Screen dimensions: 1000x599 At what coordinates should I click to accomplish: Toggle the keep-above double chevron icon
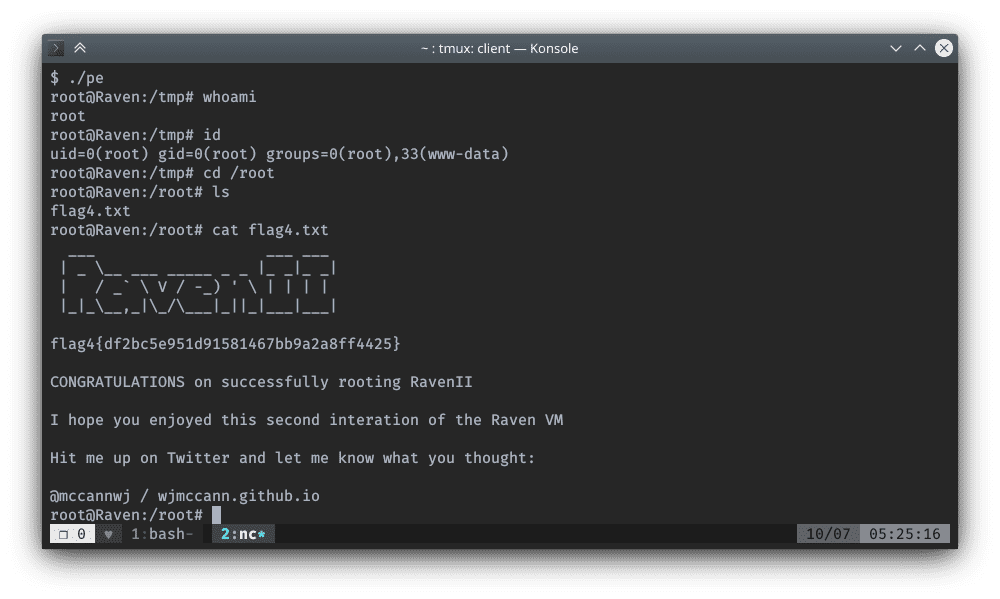tap(80, 48)
